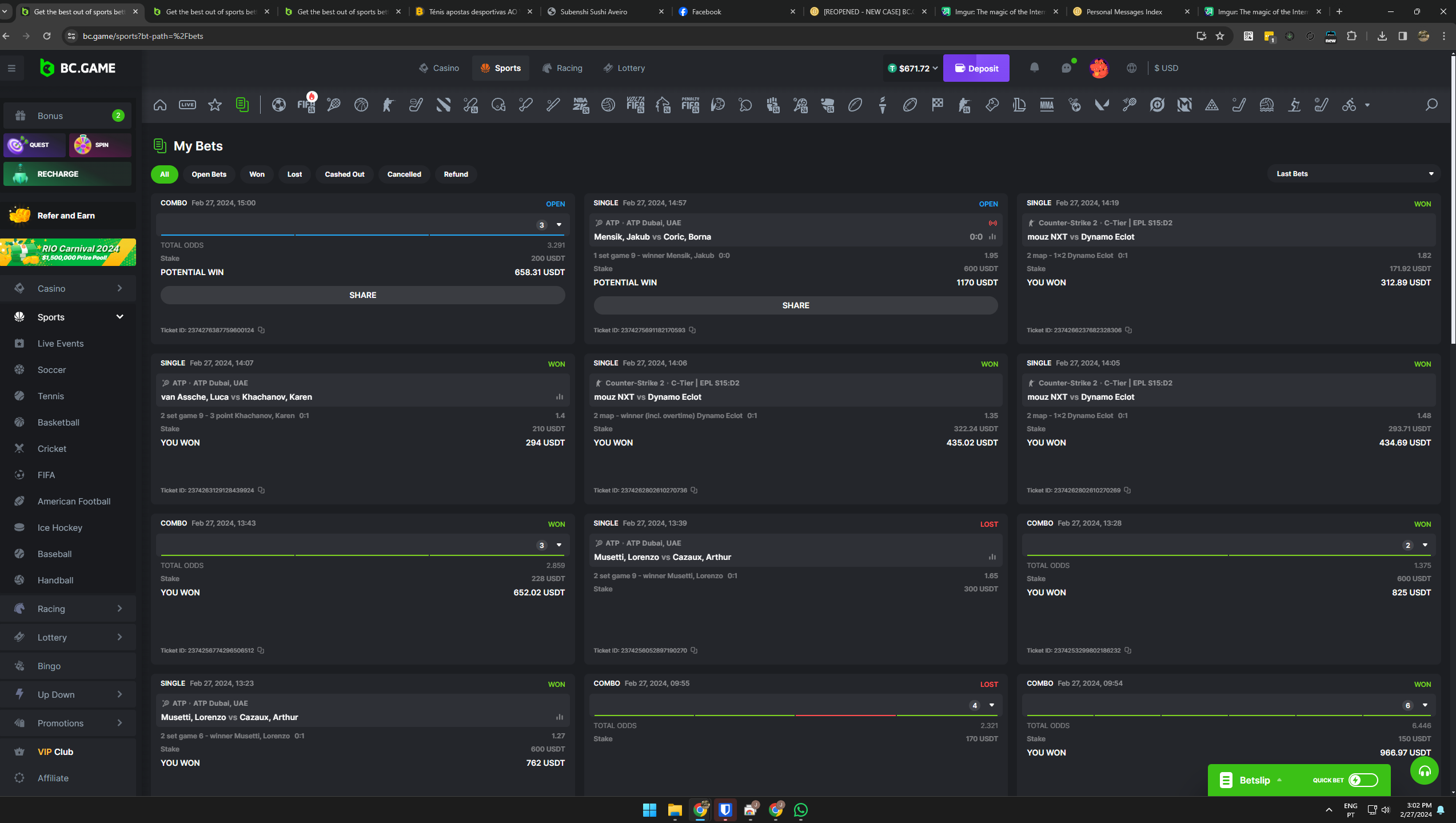This screenshot has height=823, width=1456.
Task: Filter bets by Won
Action: [257, 174]
